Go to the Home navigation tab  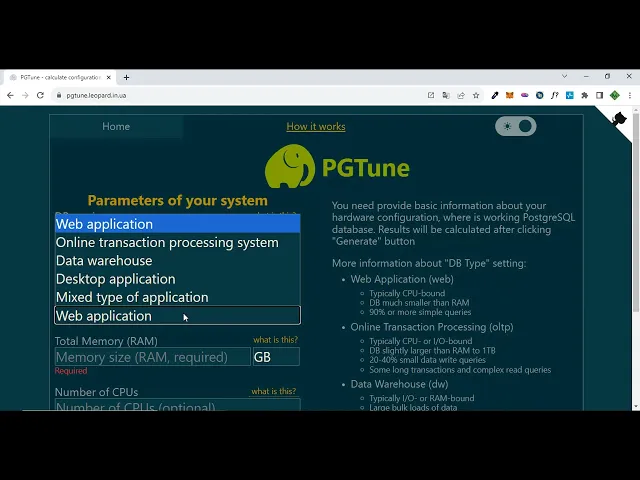pyautogui.click(x=116, y=127)
